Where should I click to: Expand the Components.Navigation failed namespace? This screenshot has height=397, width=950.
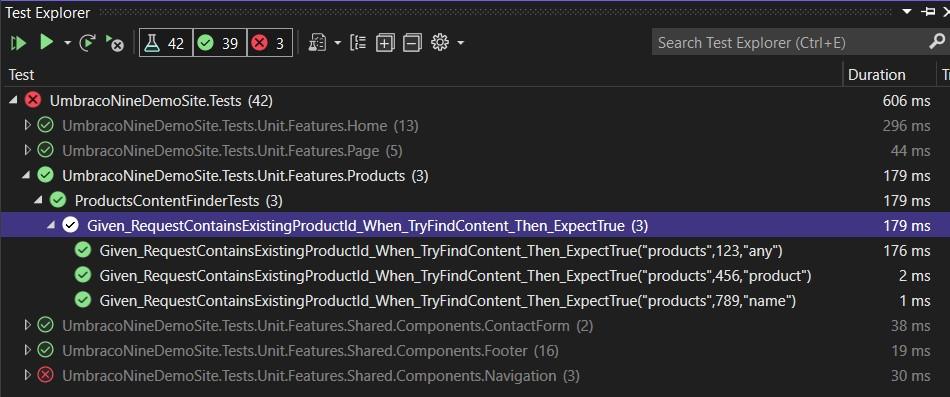tap(27, 376)
